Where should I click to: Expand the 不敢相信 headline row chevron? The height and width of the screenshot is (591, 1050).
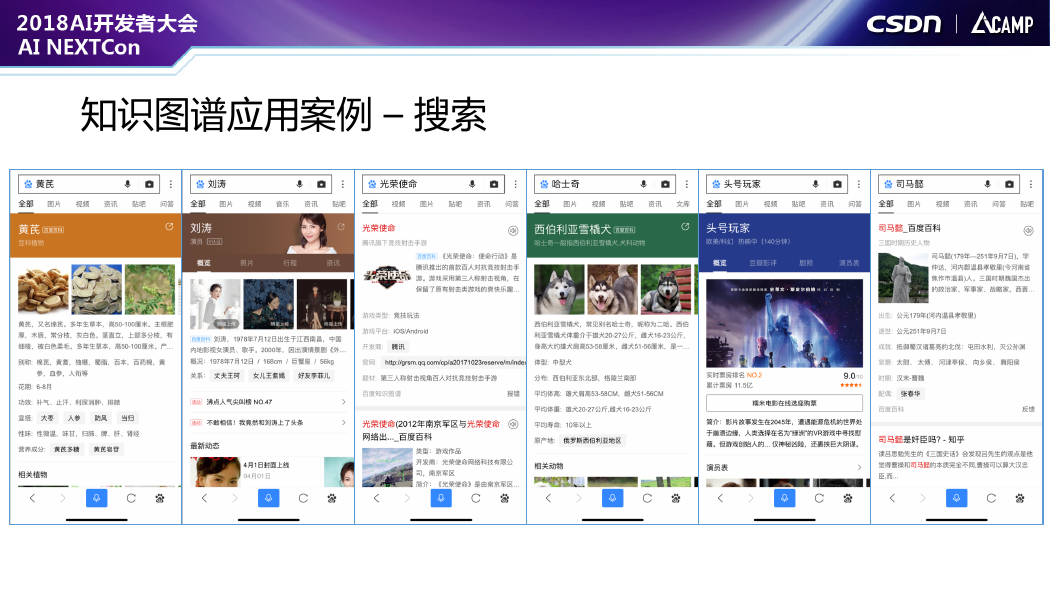(344, 422)
